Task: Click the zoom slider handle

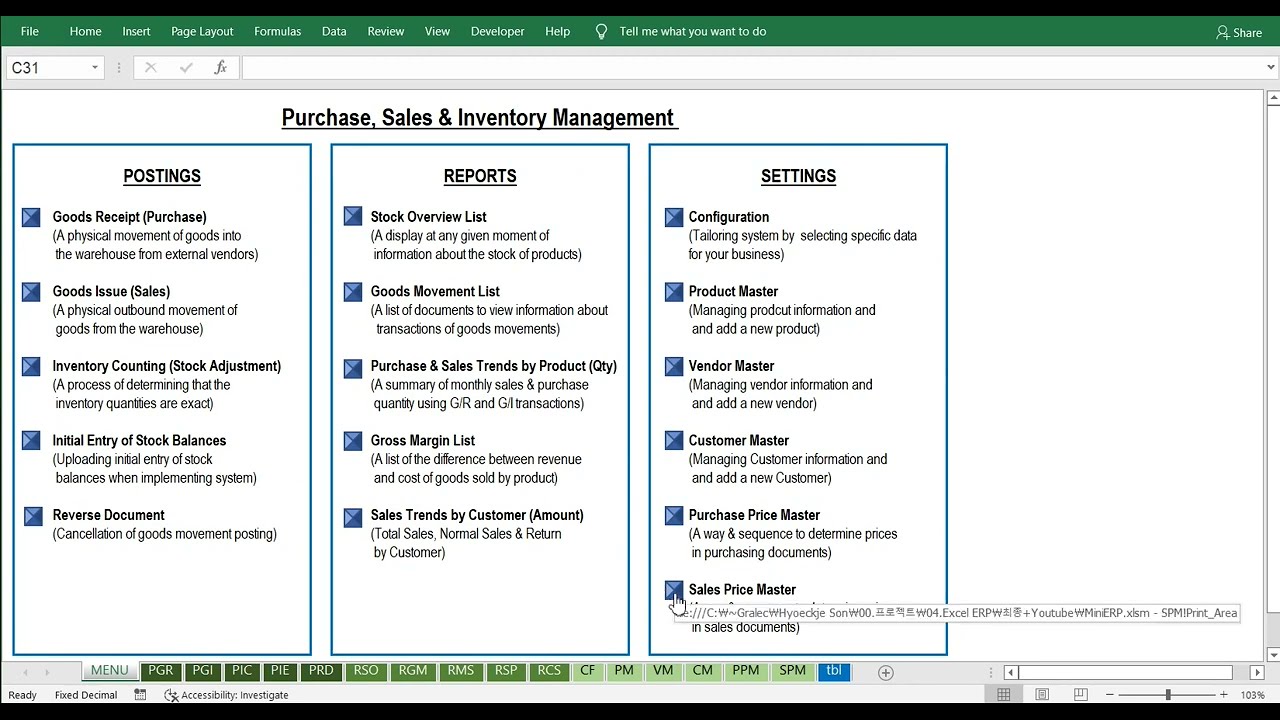Action: click(x=1167, y=695)
